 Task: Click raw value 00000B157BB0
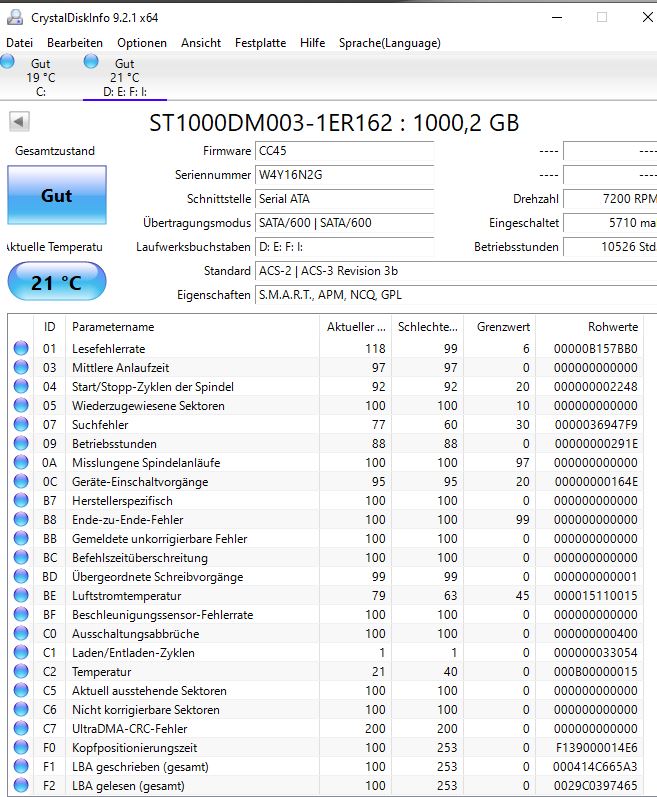point(596,349)
